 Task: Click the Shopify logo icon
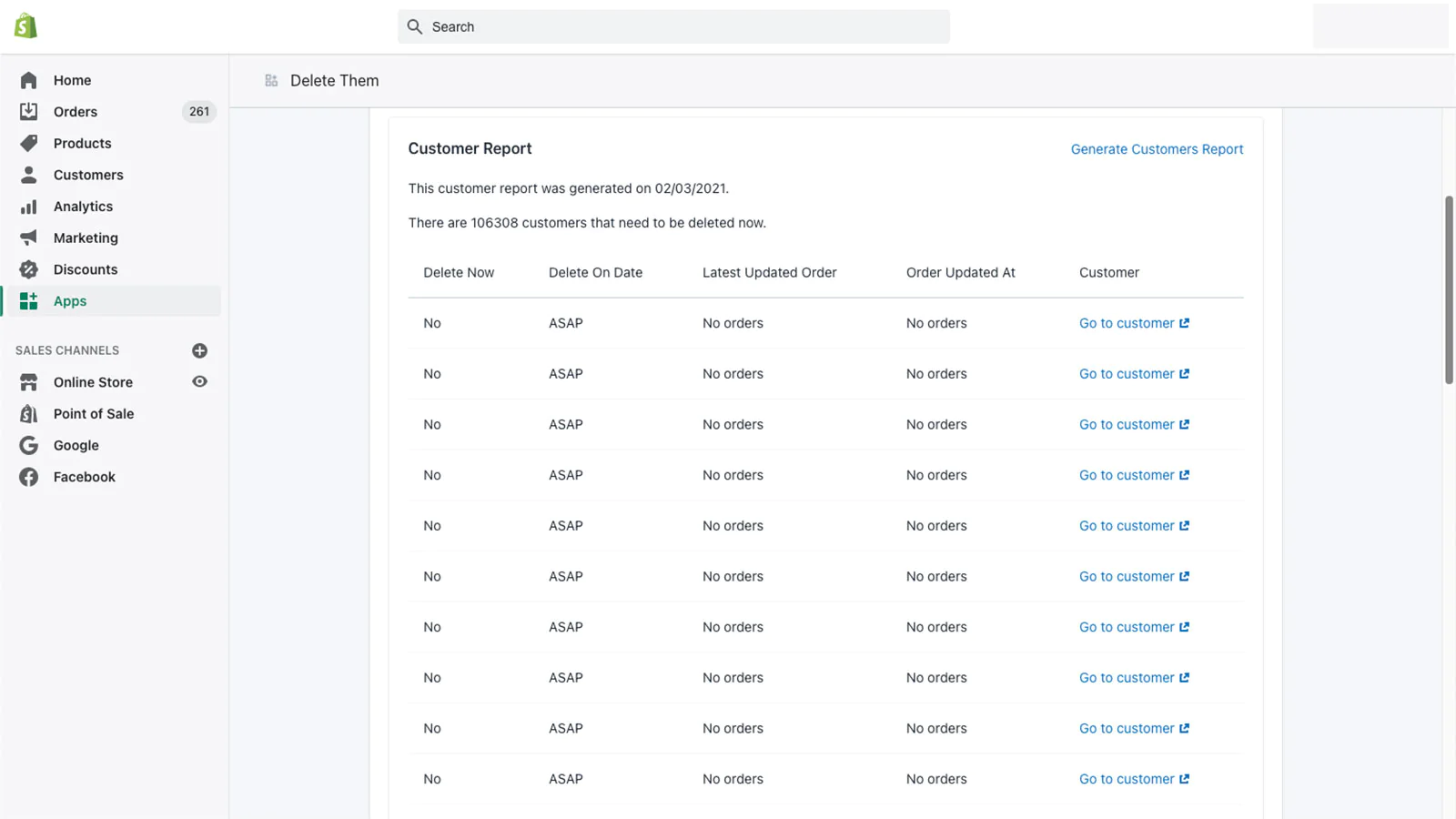pyautogui.click(x=25, y=26)
